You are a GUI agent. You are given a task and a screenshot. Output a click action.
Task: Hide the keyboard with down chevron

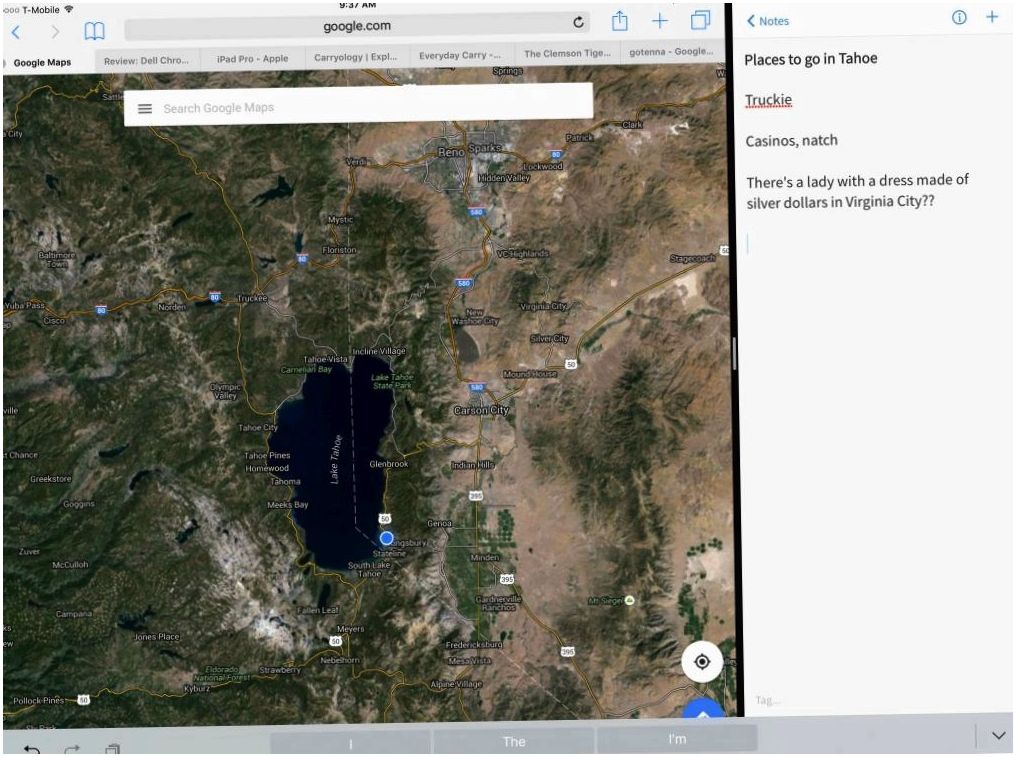(999, 736)
